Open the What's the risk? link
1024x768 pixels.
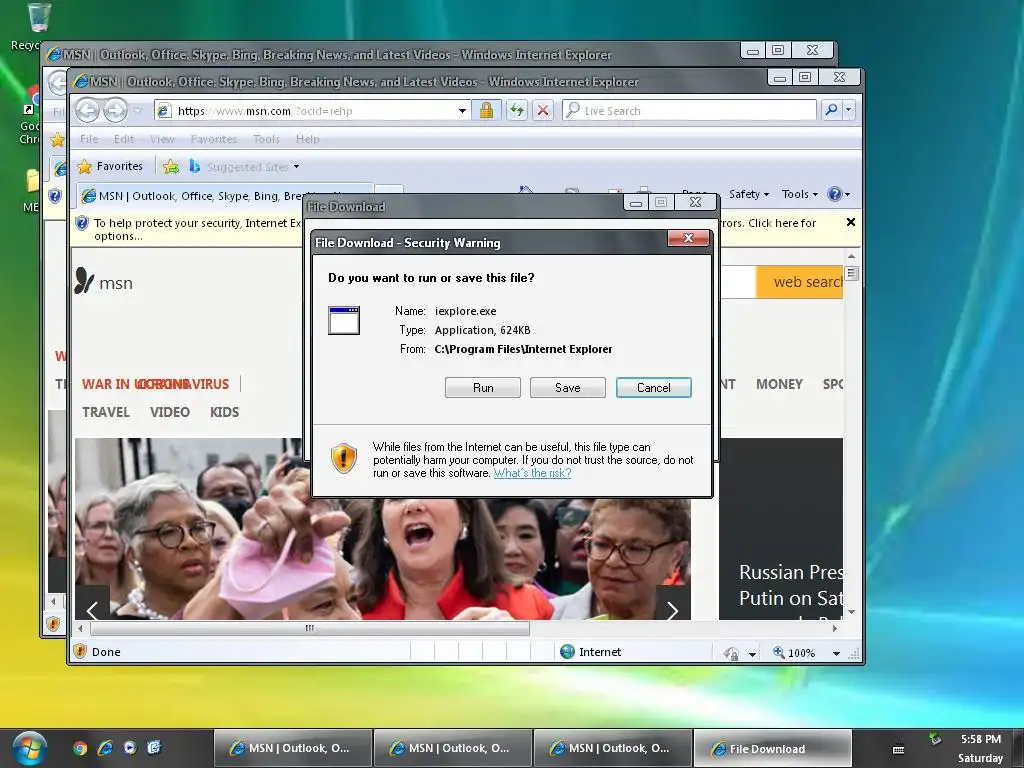click(x=532, y=473)
